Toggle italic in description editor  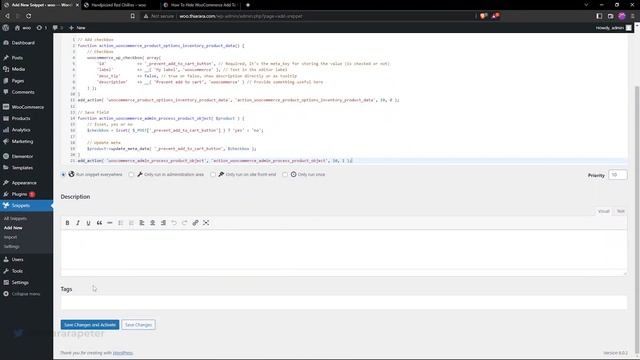(78, 223)
